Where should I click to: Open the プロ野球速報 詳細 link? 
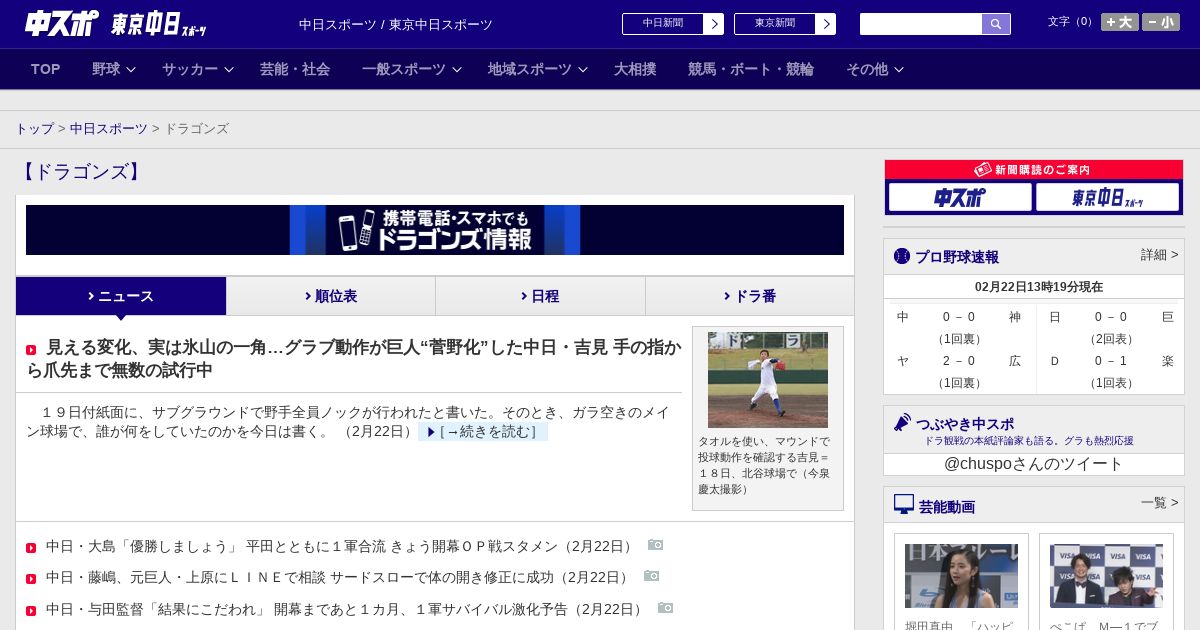click(x=1159, y=255)
